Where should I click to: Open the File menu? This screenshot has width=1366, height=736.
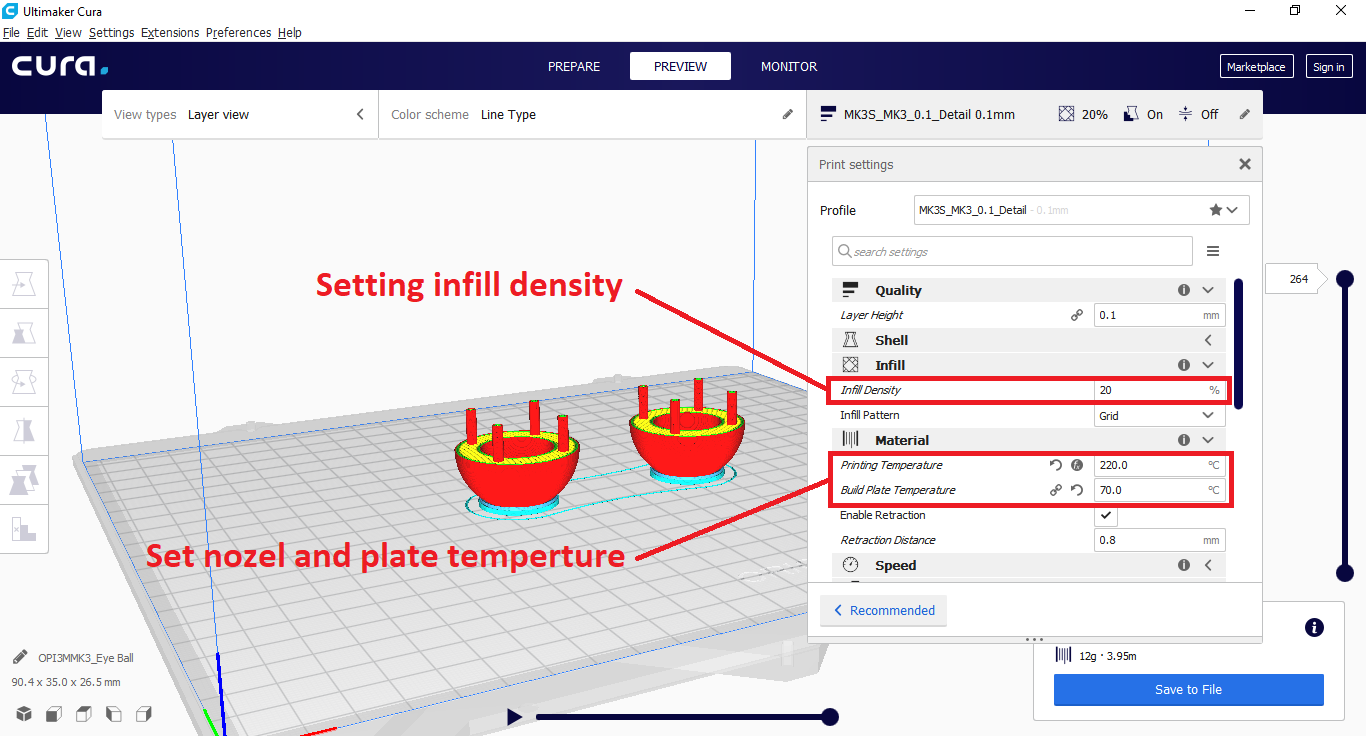point(11,32)
